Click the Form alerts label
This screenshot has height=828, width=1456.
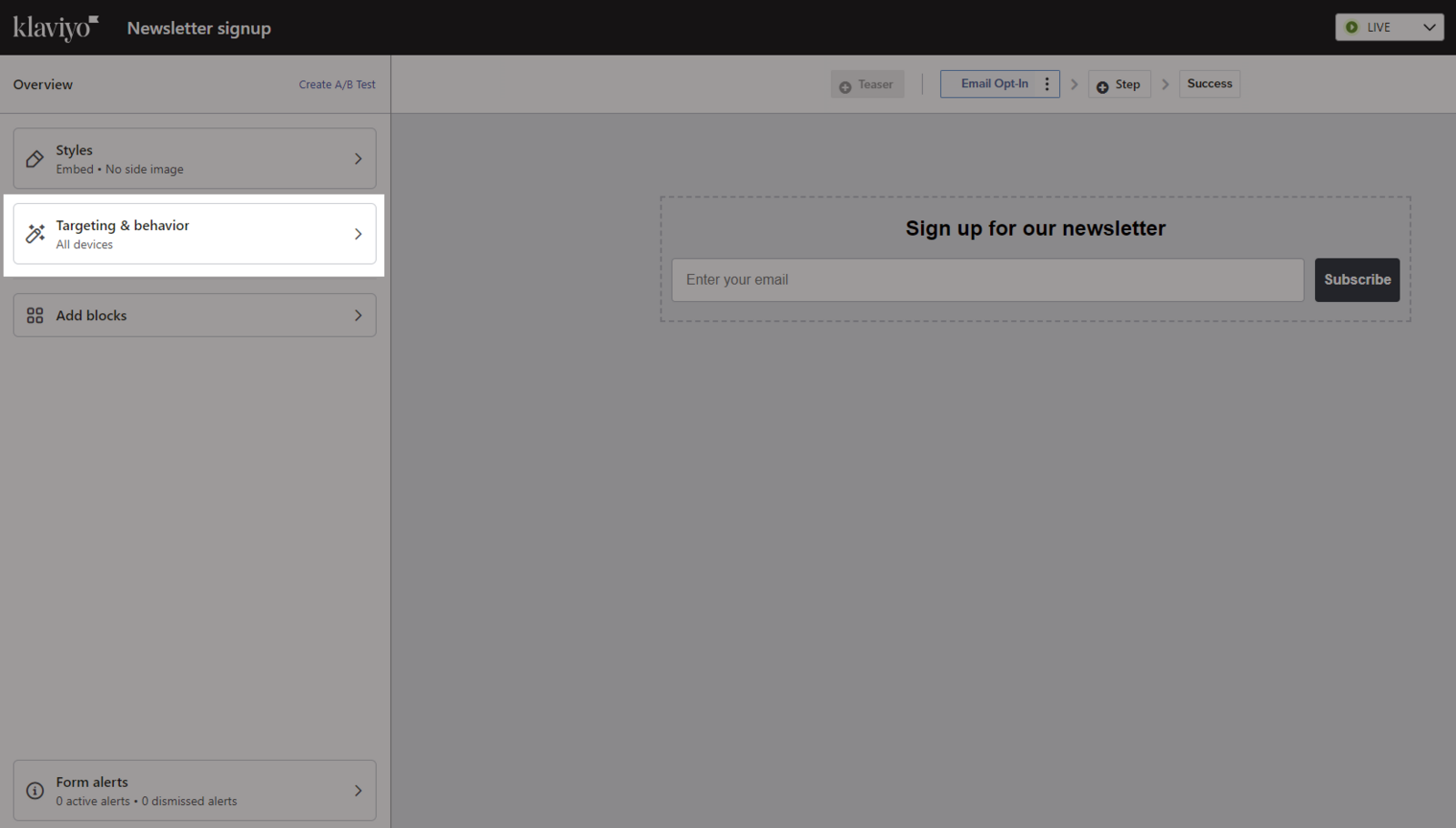[92, 783]
